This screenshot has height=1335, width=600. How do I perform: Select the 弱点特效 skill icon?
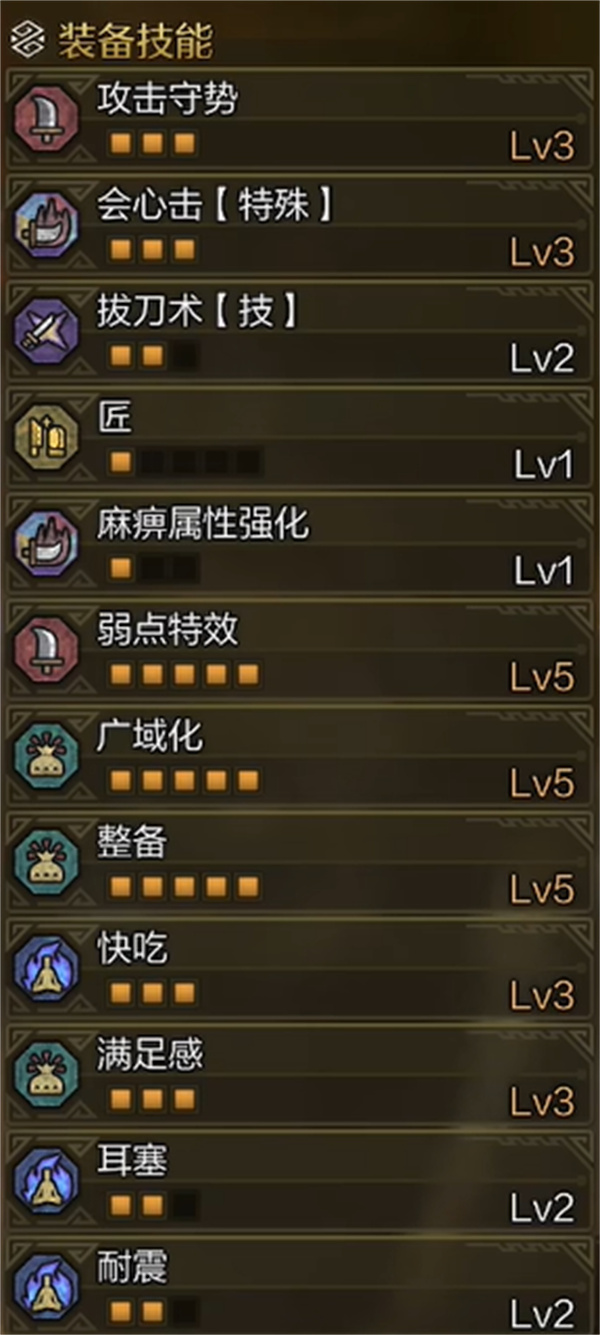(46, 652)
